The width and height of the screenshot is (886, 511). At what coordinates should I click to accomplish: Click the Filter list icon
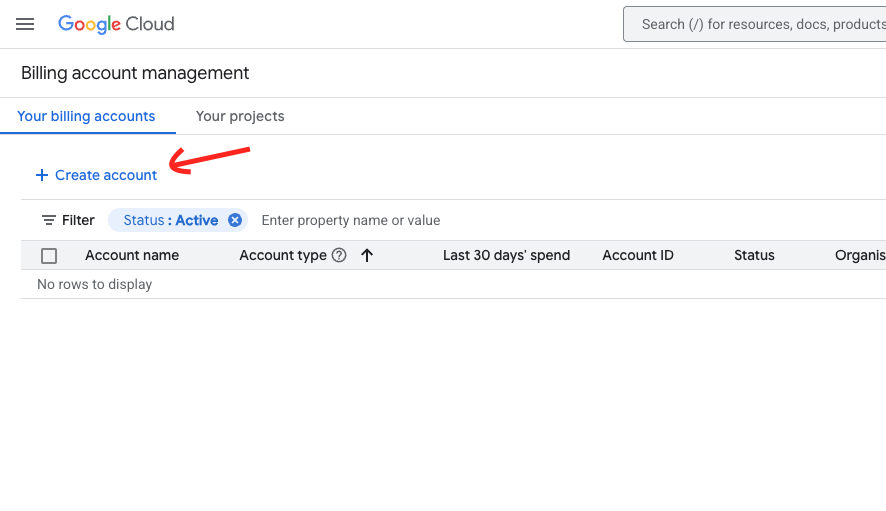[x=48, y=220]
